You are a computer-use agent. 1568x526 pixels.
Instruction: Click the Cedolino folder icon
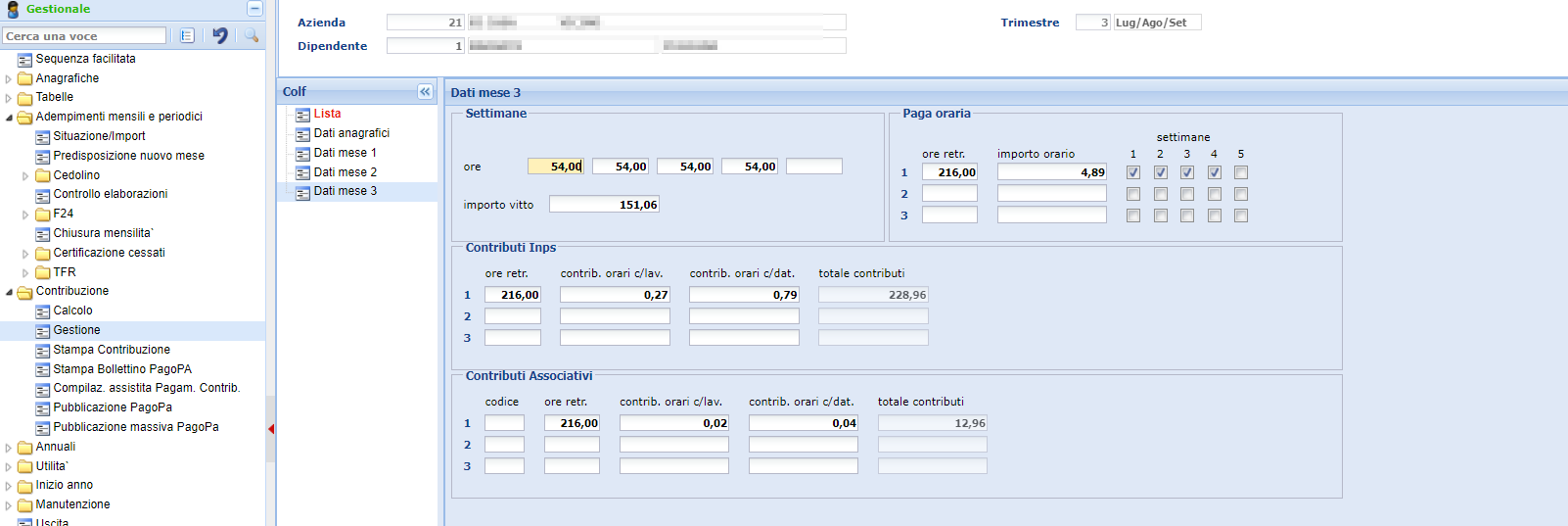tap(43, 175)
